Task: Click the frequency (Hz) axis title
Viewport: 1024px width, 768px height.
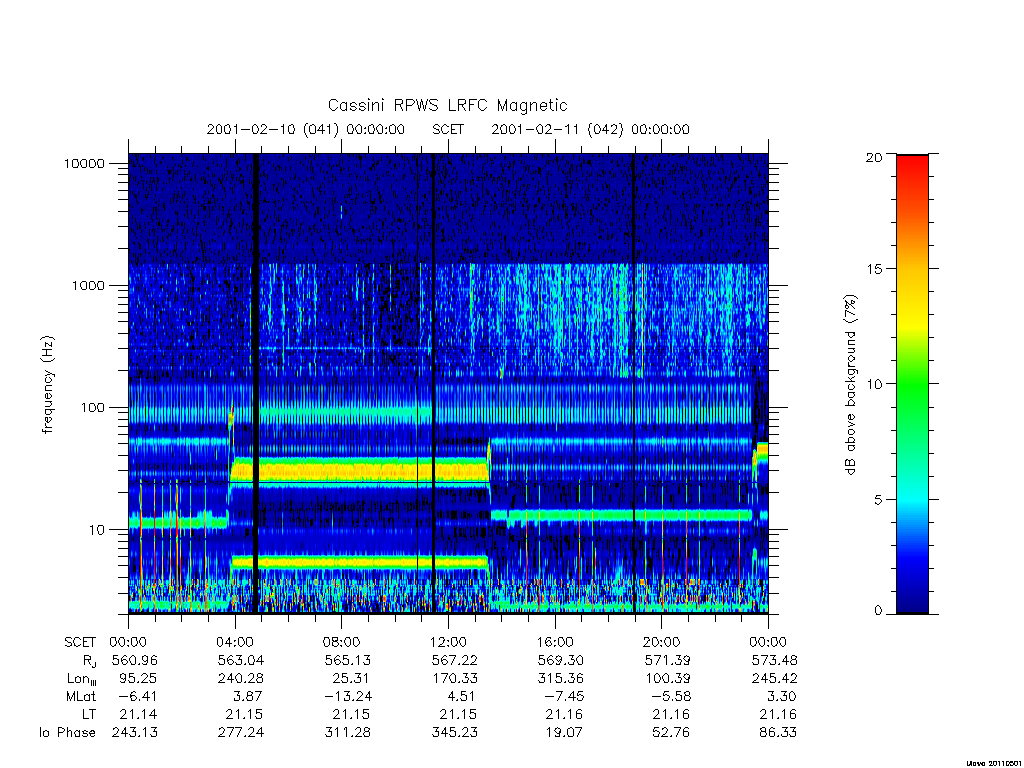Action: [x=48, y=385]
